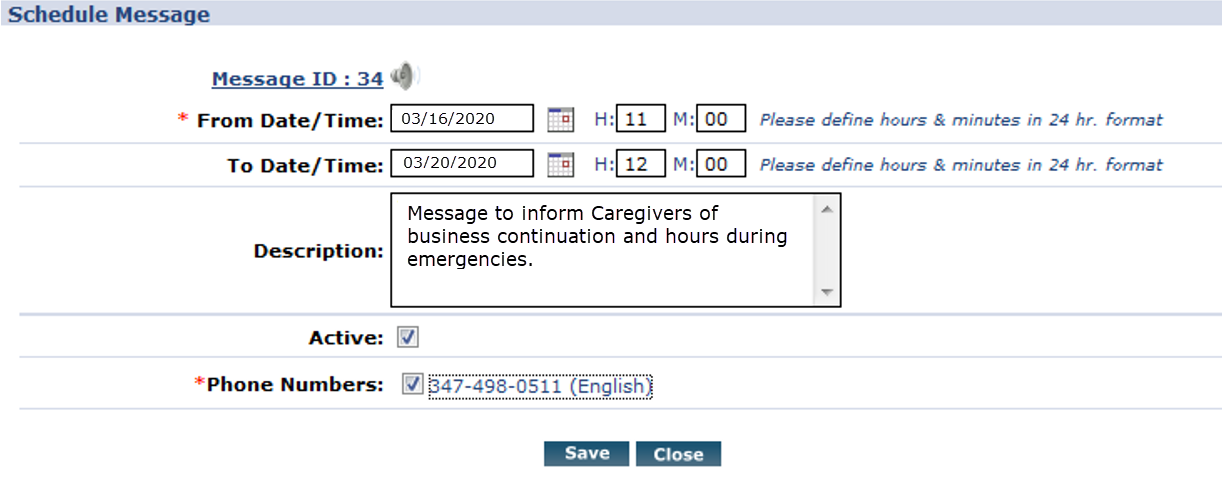Uncheck the 347-498-0511 phone number checkbox
The height and width of the screenshot is (478, 1222).
pyautogui.click(x=412, y=384)
